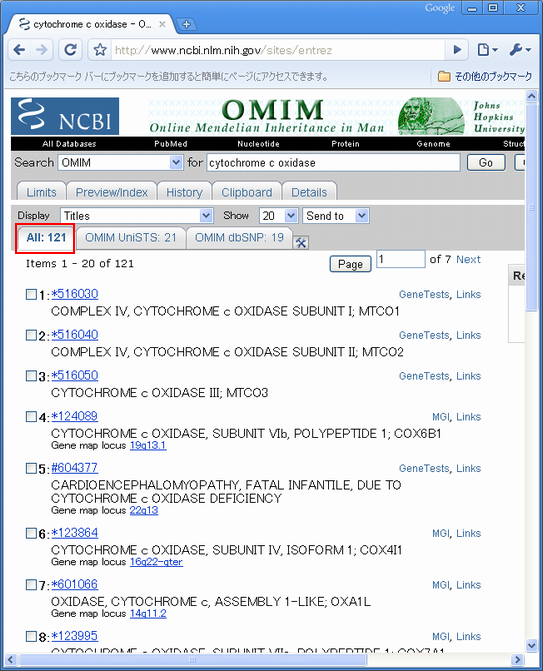
Task: Check the box for item 5 #604377
Action: point(31,468)
